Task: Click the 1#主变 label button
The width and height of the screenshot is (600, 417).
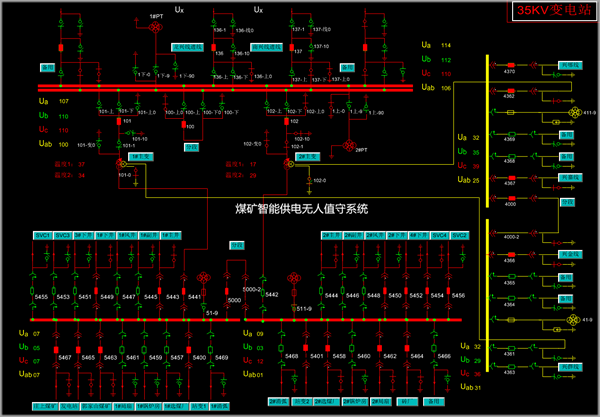Action: coord(141,156)
